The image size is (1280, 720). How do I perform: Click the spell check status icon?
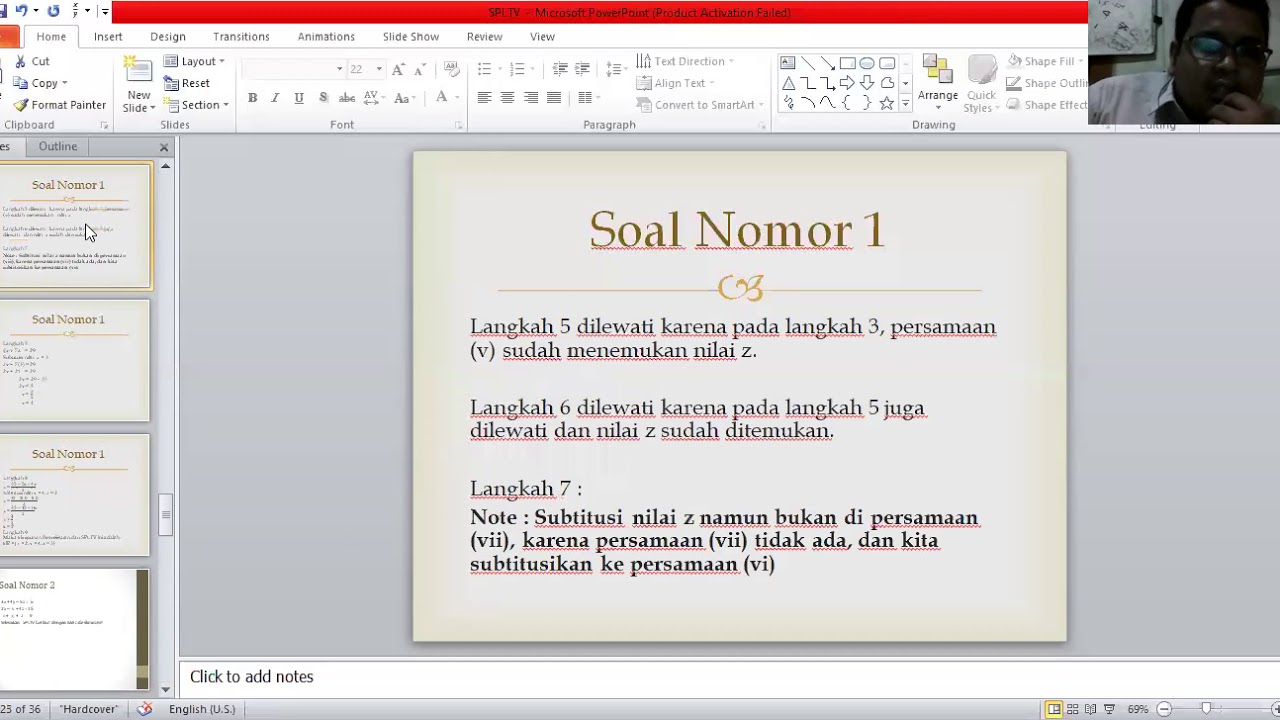(x=145, y=709)
